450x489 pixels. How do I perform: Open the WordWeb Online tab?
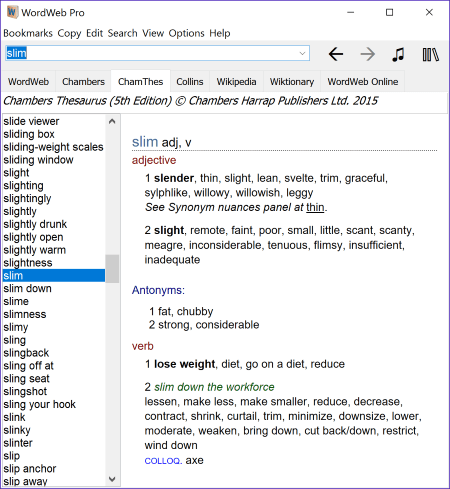(363, 81)
